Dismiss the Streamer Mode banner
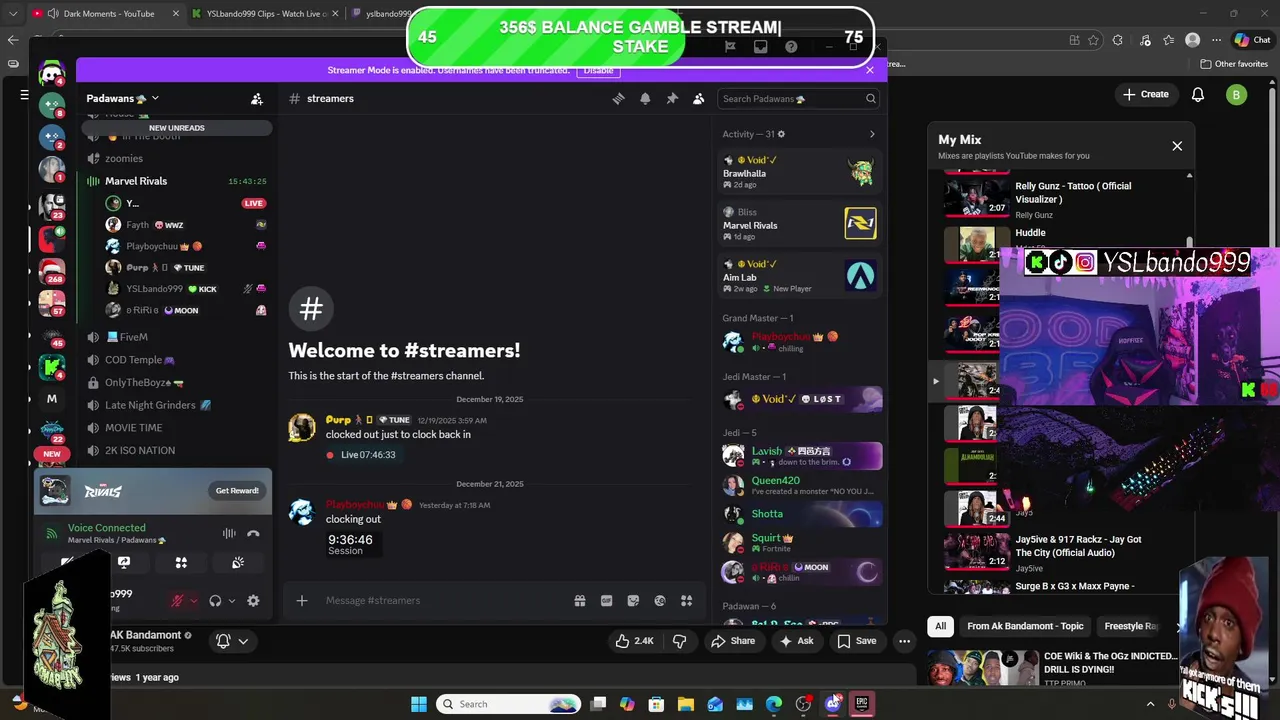The height and width of the screenshot is (720, 1280). coord(870,70)
